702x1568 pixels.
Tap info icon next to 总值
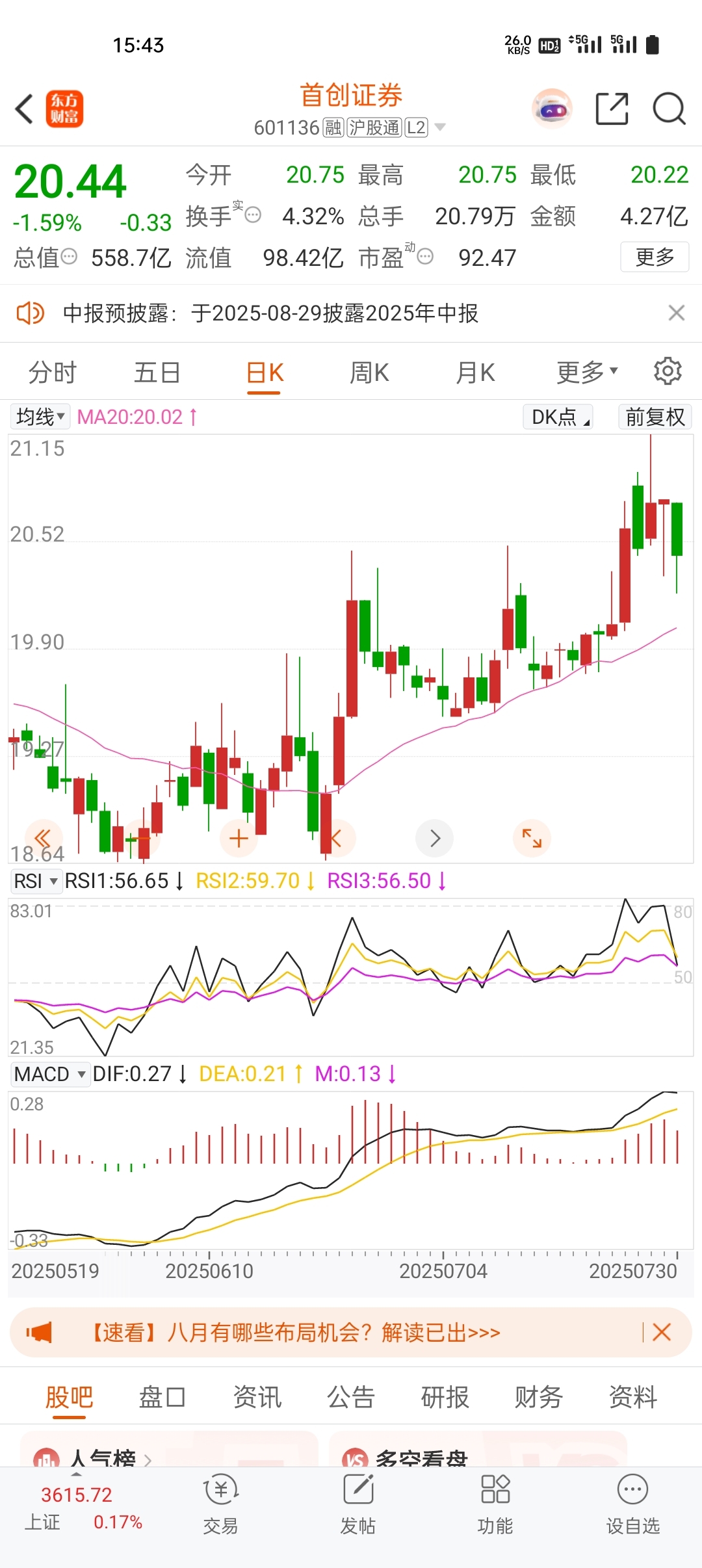coord(68,257)
